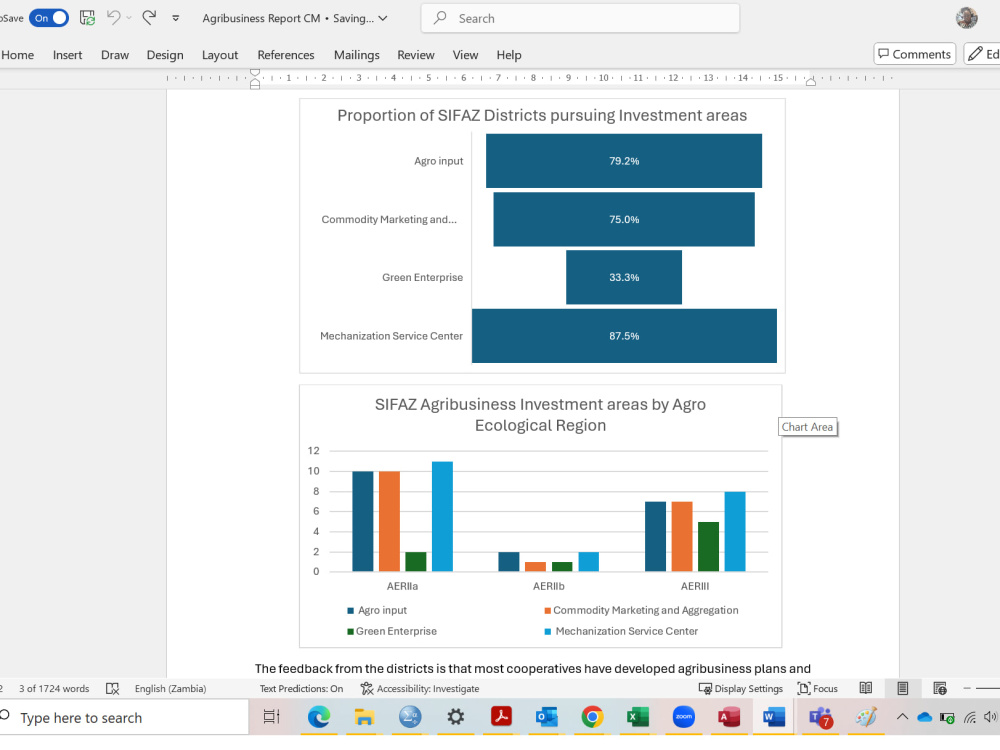Viewport: 1000px width, 750px height.
Task: Click the Windows taskbar search box
Action: [x=124, y=717]
